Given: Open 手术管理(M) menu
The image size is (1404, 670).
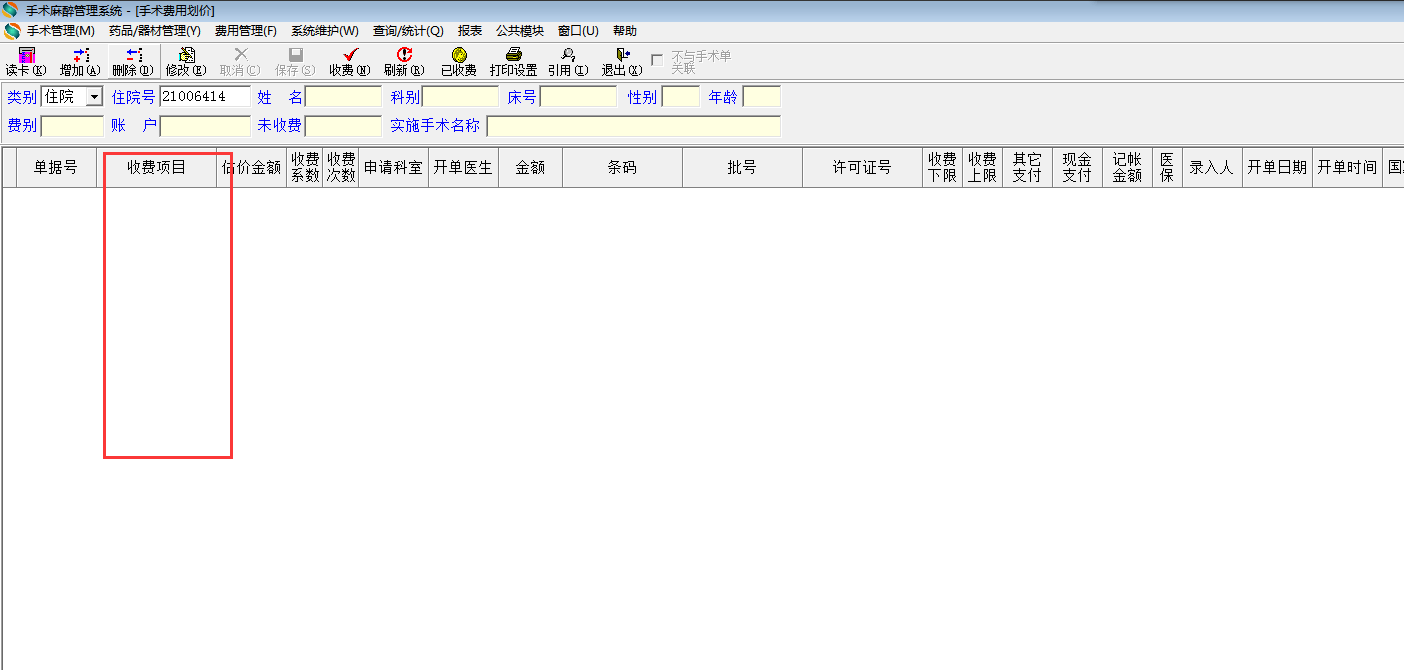Looking at the screenshot, I should point(61,31).
